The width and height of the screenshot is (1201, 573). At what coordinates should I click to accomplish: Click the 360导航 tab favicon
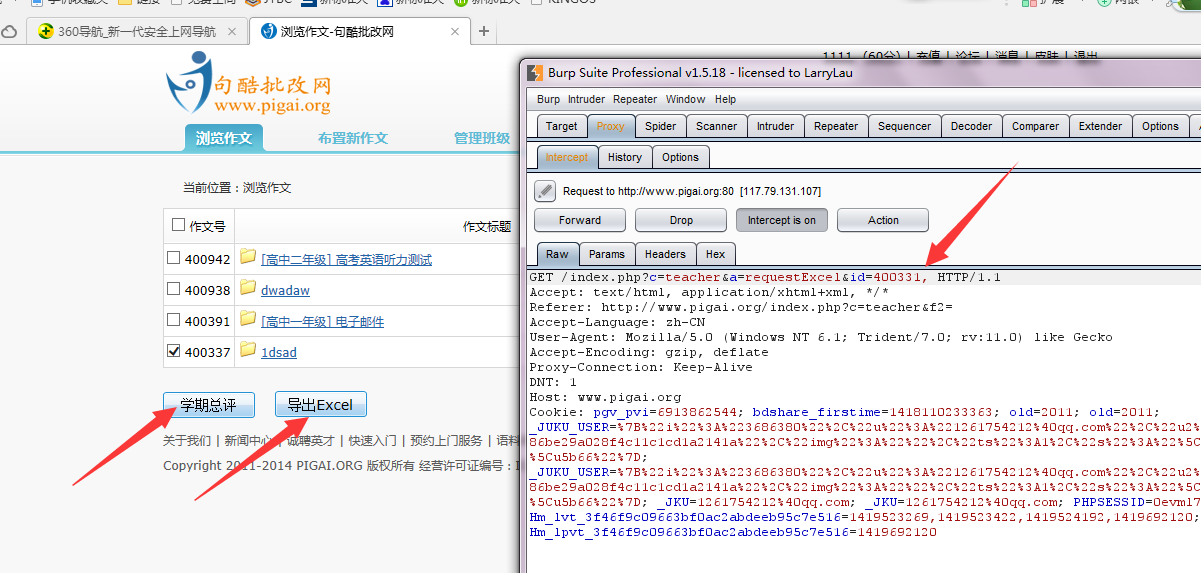point(45,31)
